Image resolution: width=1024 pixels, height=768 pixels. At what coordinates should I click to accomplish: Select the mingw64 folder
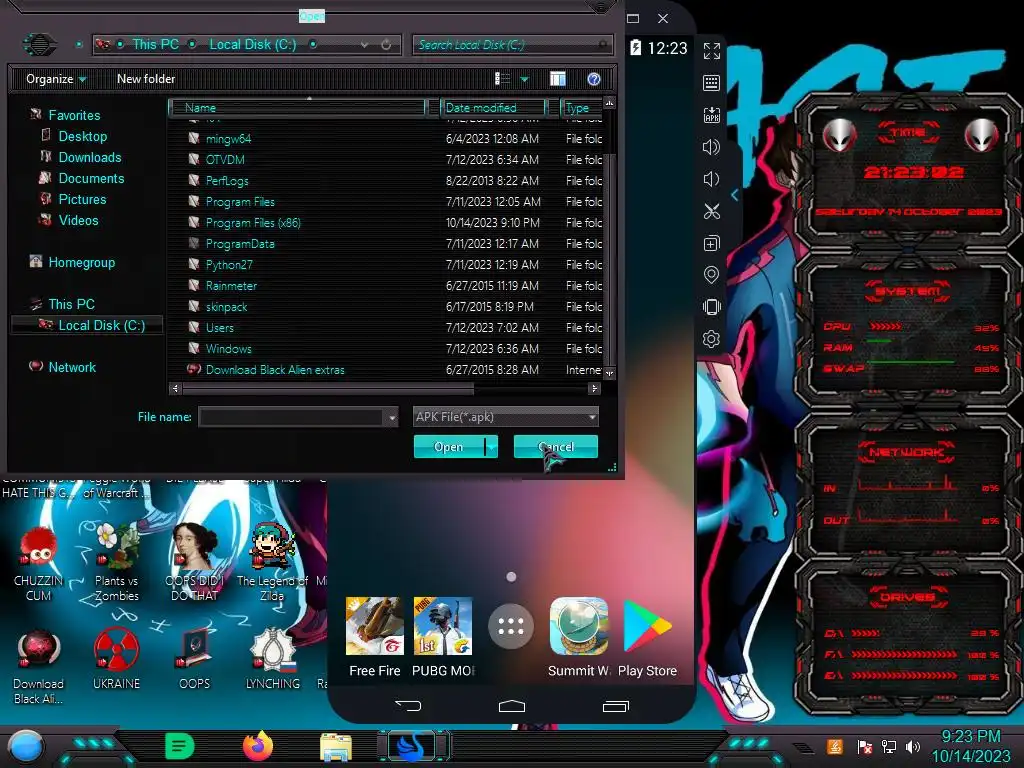click(228, 138)
